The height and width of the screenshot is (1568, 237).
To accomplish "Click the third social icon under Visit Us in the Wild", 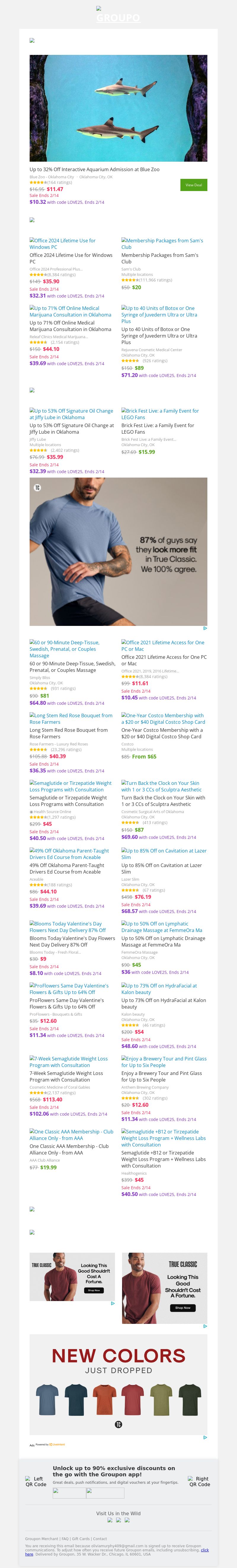I will click(127, 1520).
